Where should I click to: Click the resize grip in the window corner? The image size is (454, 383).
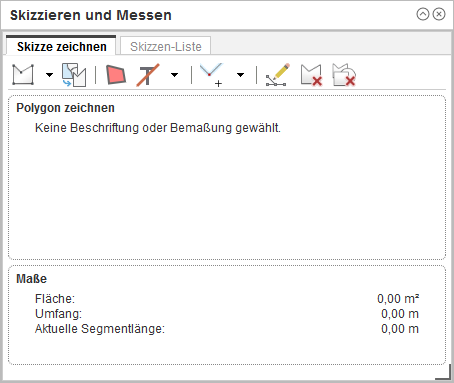(x=444, y=373)
